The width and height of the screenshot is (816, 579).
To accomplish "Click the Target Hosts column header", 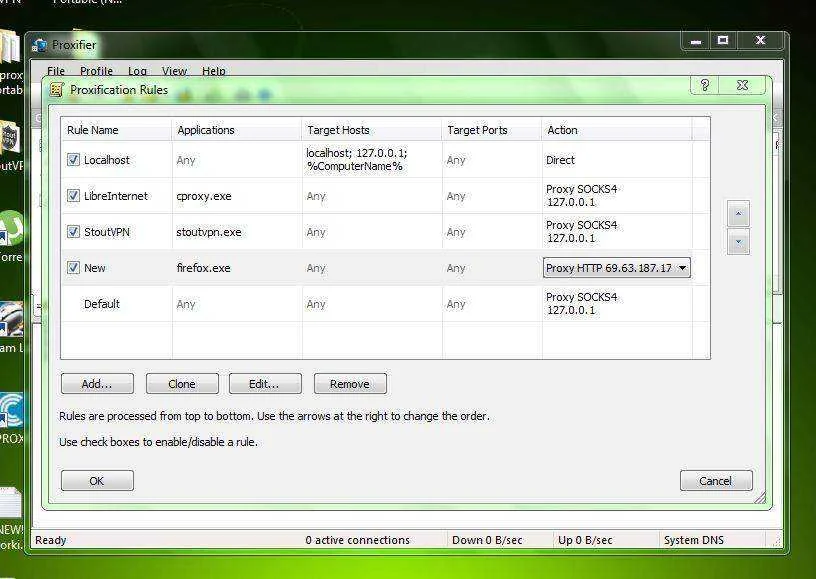I will [372, 130].
